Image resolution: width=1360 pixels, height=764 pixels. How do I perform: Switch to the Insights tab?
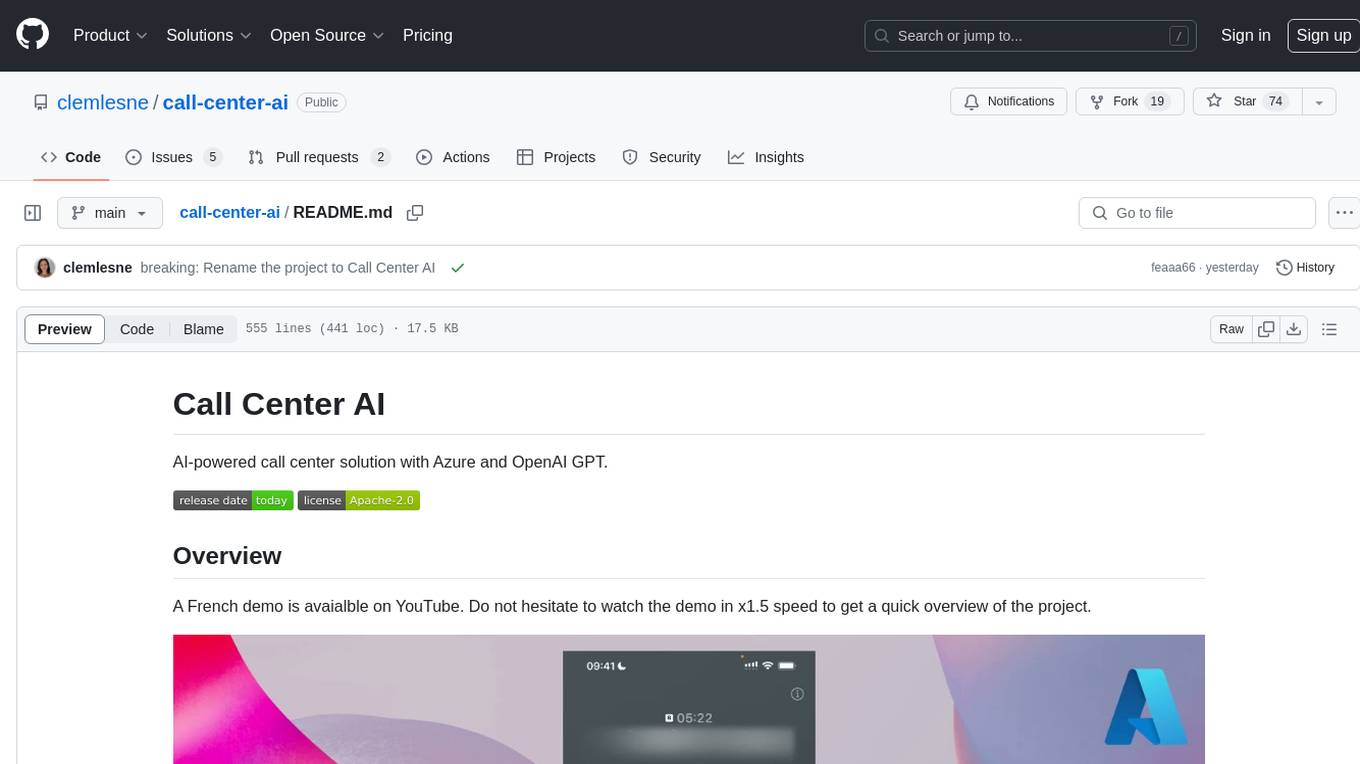tap(766, 157)
